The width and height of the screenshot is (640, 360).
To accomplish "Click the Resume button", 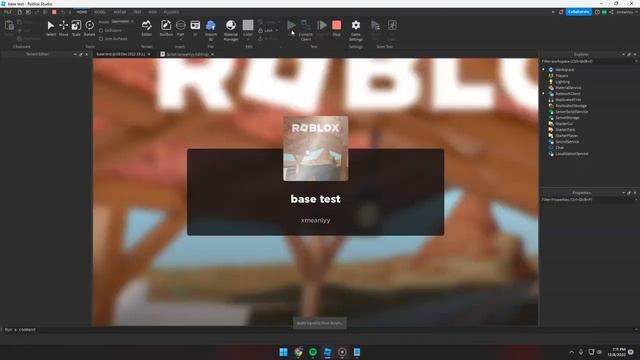I will [x=322, y=25].
